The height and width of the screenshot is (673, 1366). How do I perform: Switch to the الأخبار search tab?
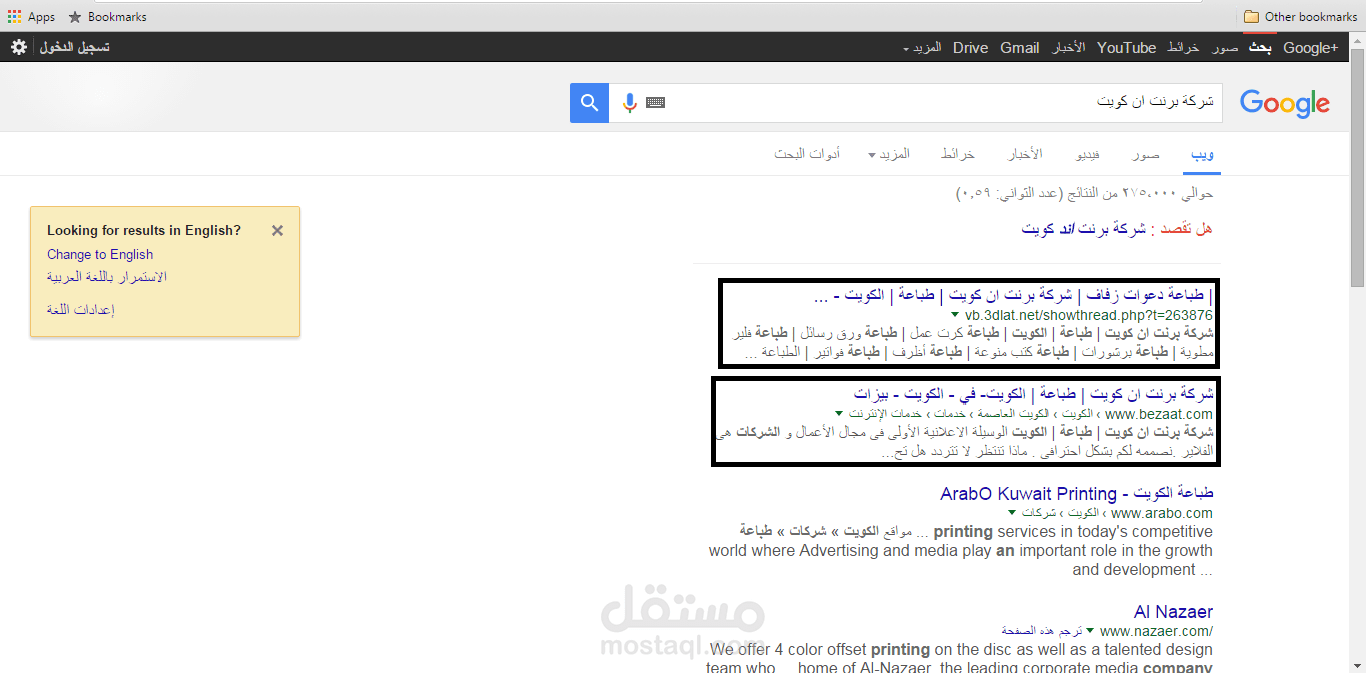[x=1025, y=154]
